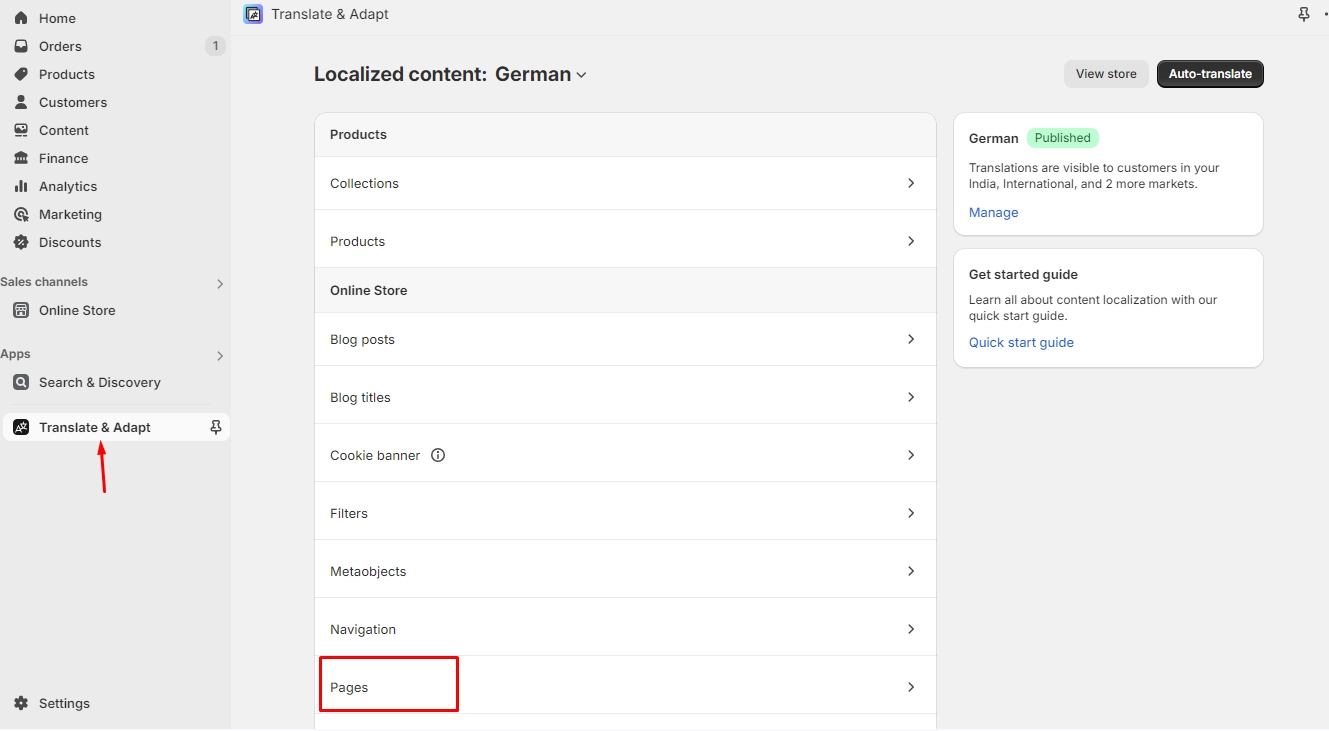Open Orders via its inbox icon
This screenshot has width=1329, height=731.
21,46
